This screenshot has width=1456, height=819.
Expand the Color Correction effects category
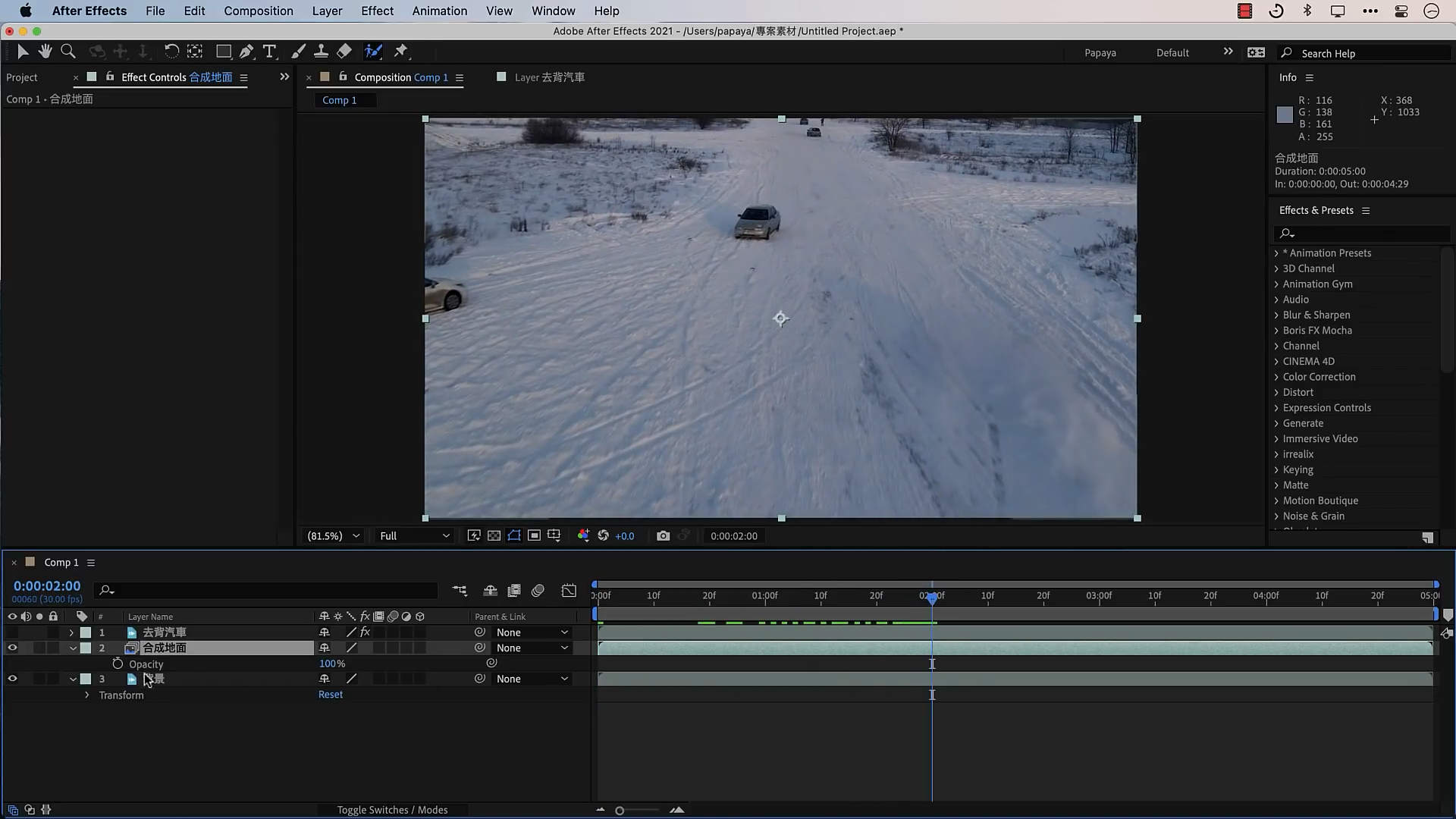pyautogui.click(x=1276, y=377)
